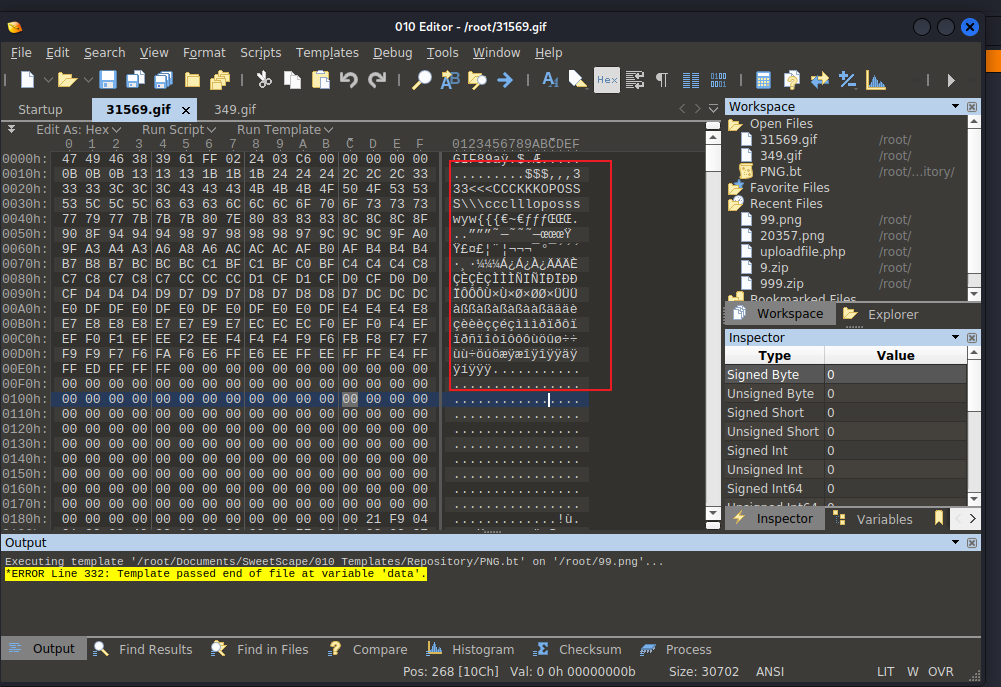Click the Hex Operations plus-minus icon
The image size is (1001, 687).
pyautogui.click(x=847, y=80)
